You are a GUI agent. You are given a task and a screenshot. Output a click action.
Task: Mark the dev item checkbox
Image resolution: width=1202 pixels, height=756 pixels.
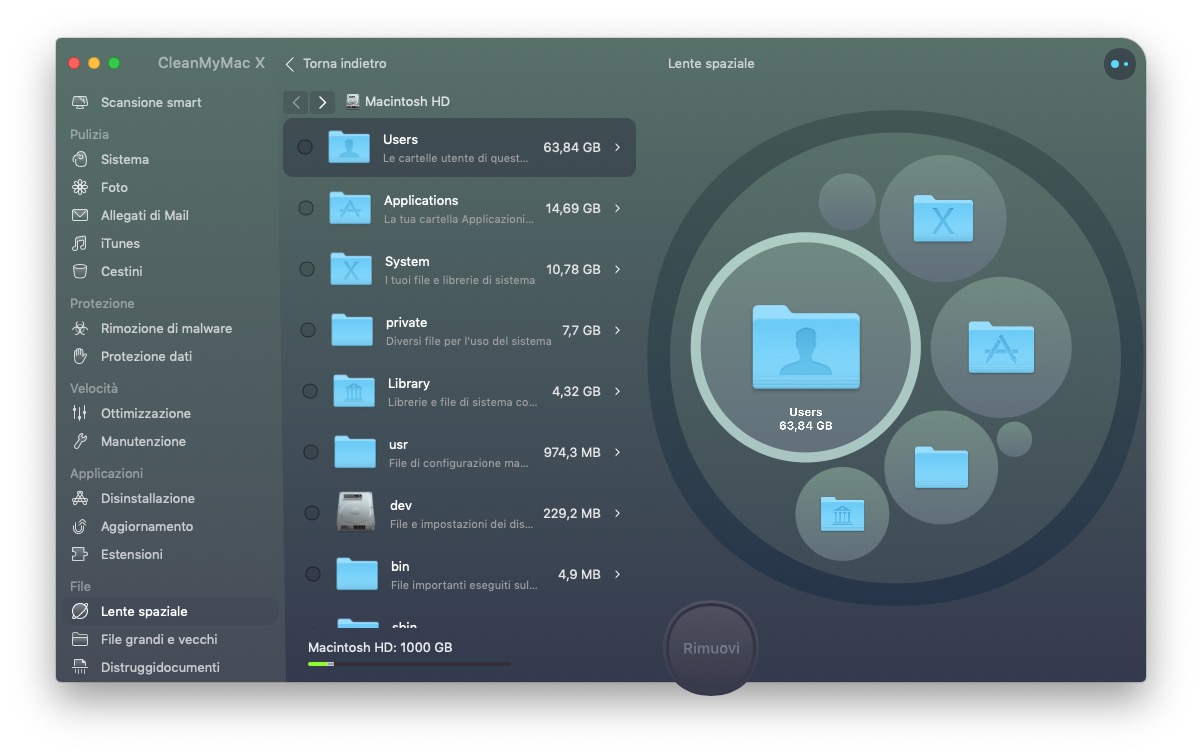pyautogui.click(x=312, y=514)
